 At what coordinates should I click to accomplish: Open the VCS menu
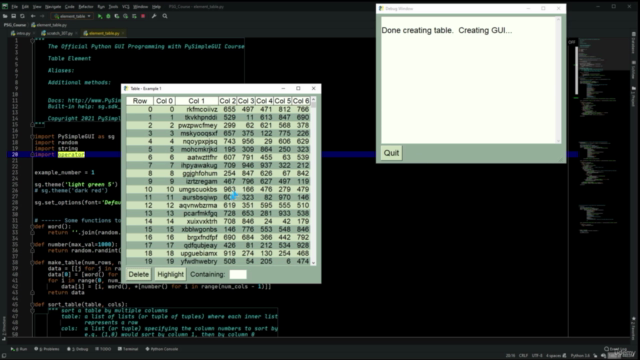point(126,7)
